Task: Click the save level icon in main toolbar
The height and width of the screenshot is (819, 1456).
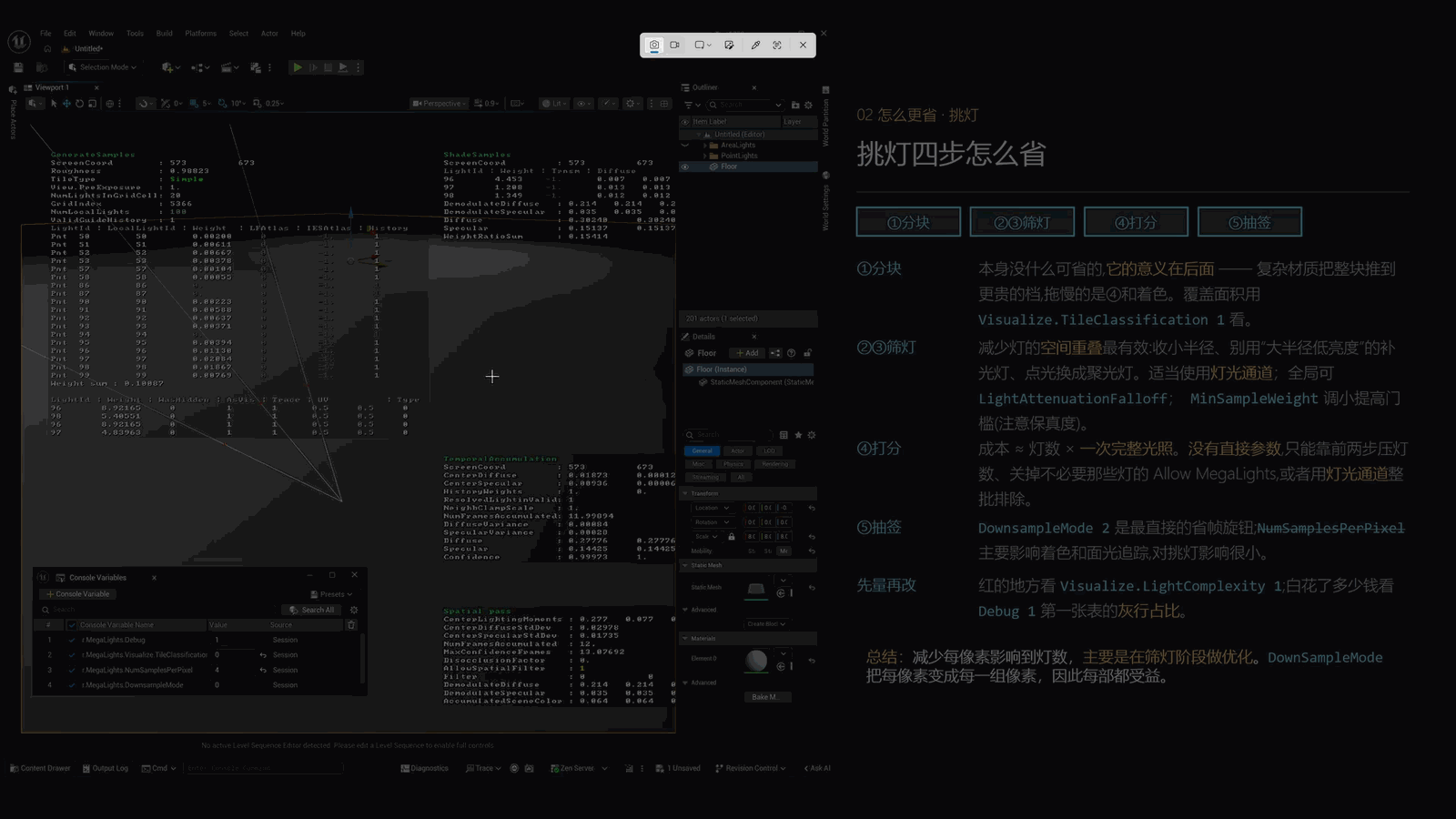Action: (18, 67)
